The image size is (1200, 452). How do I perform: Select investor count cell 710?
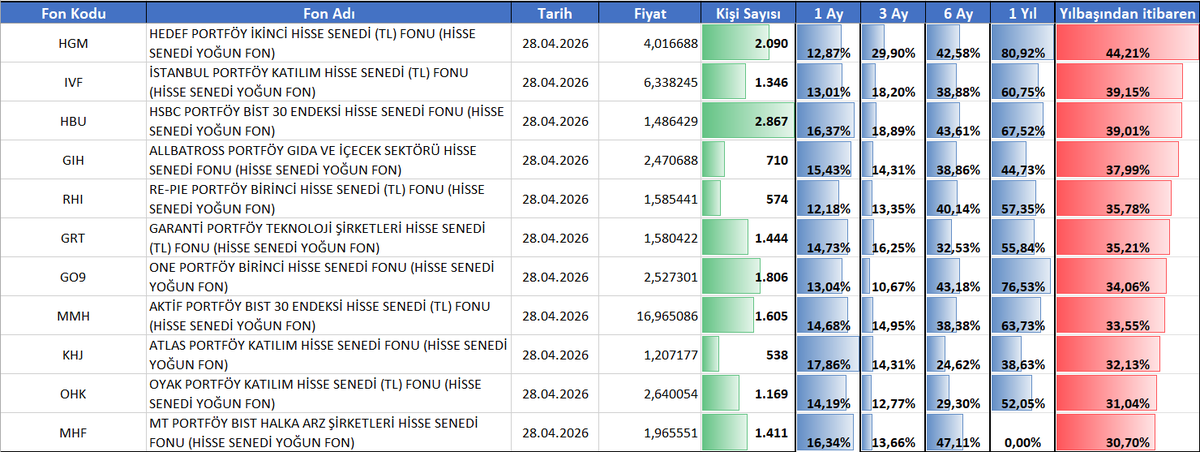748,160
